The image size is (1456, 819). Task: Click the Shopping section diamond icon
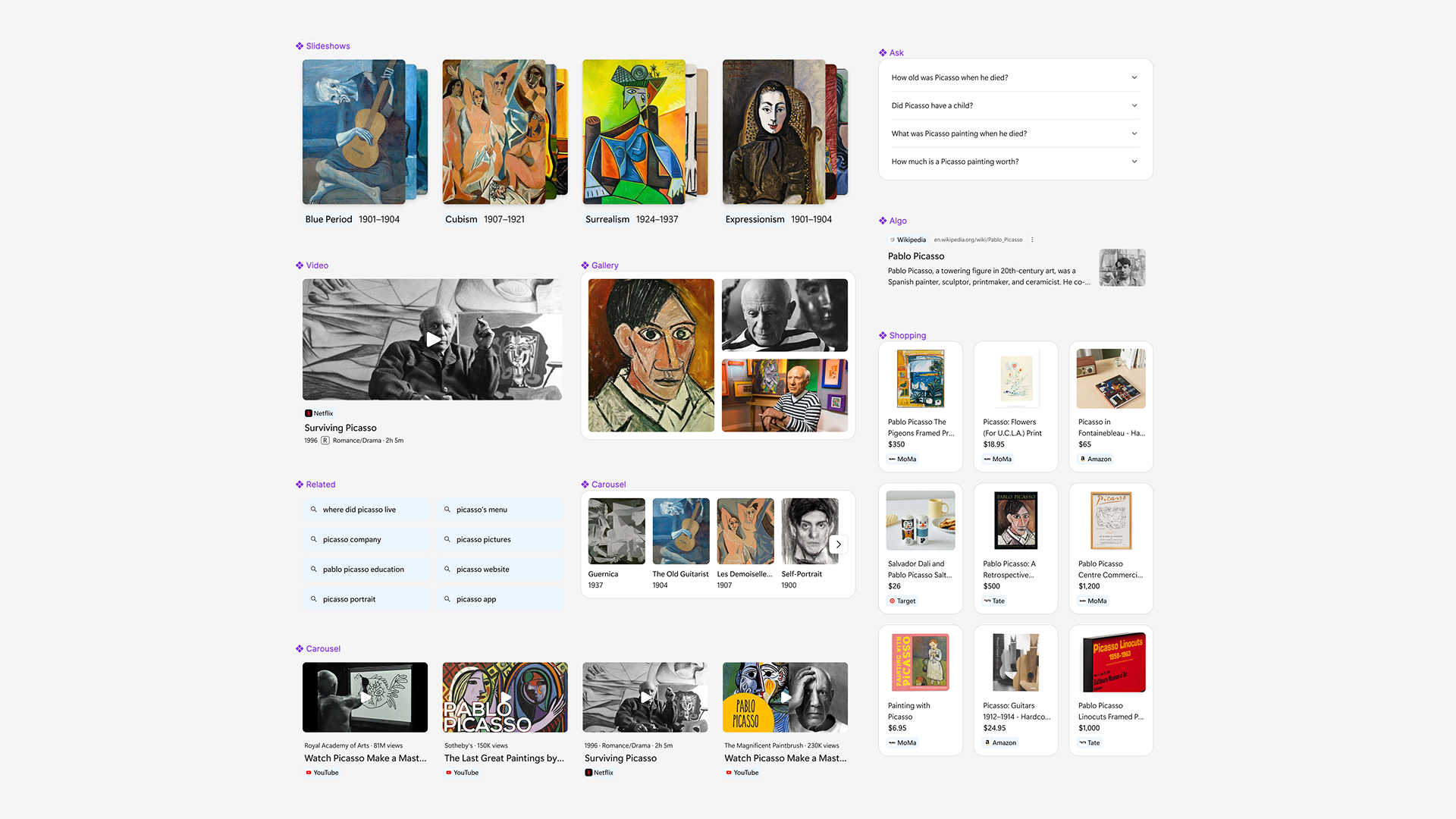tap(883, 335)
